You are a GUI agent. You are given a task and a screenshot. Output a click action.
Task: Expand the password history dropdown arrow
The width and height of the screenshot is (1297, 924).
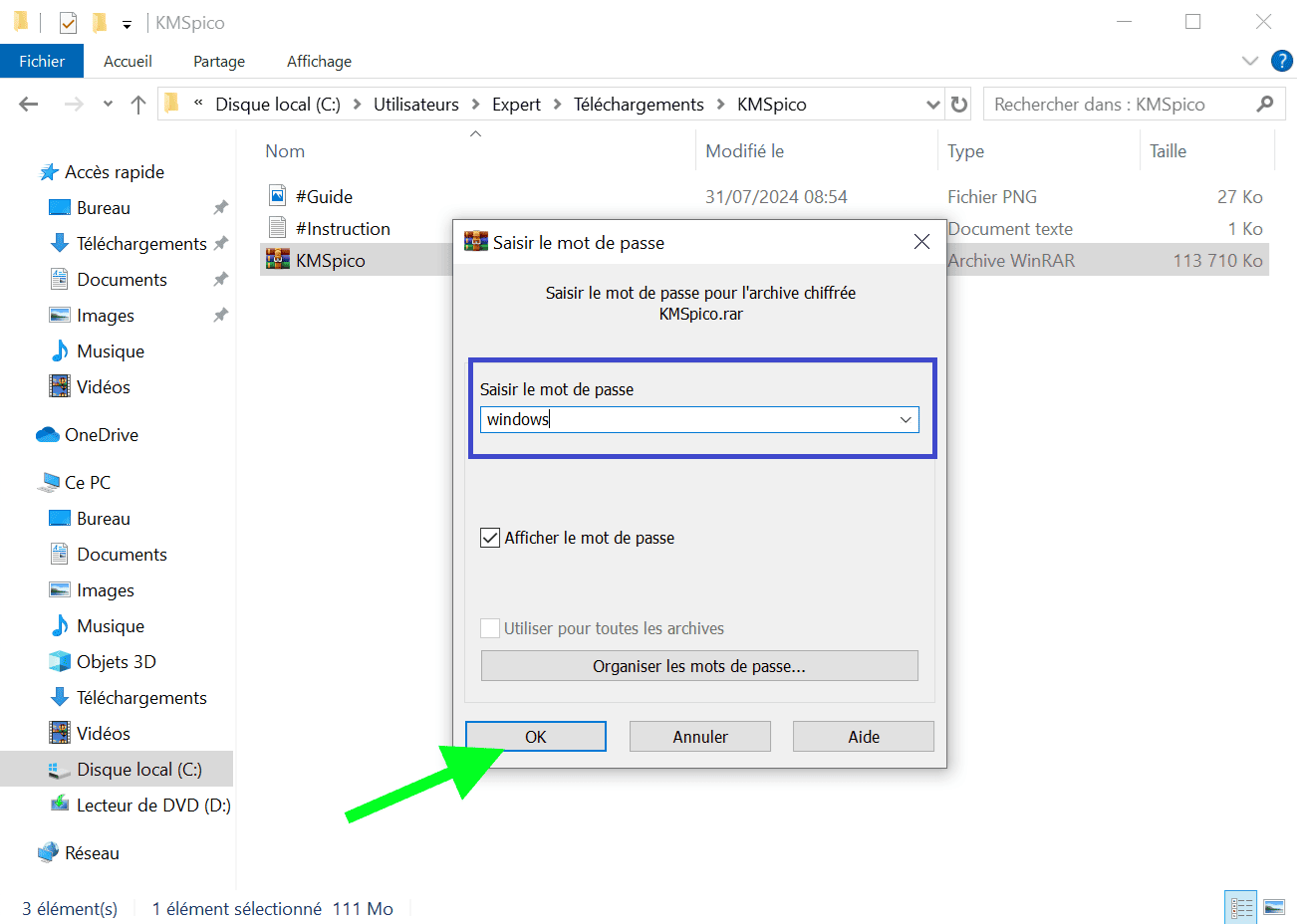pyautogui.click(x=906, y=420)
